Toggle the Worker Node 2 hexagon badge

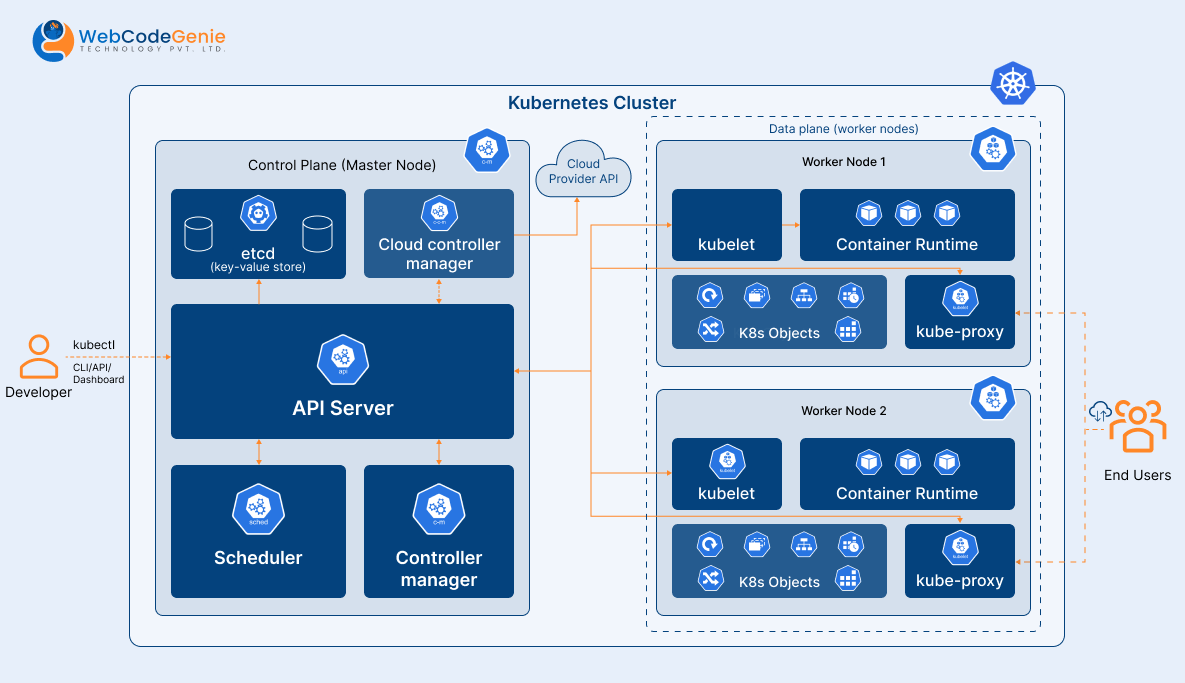993,397
